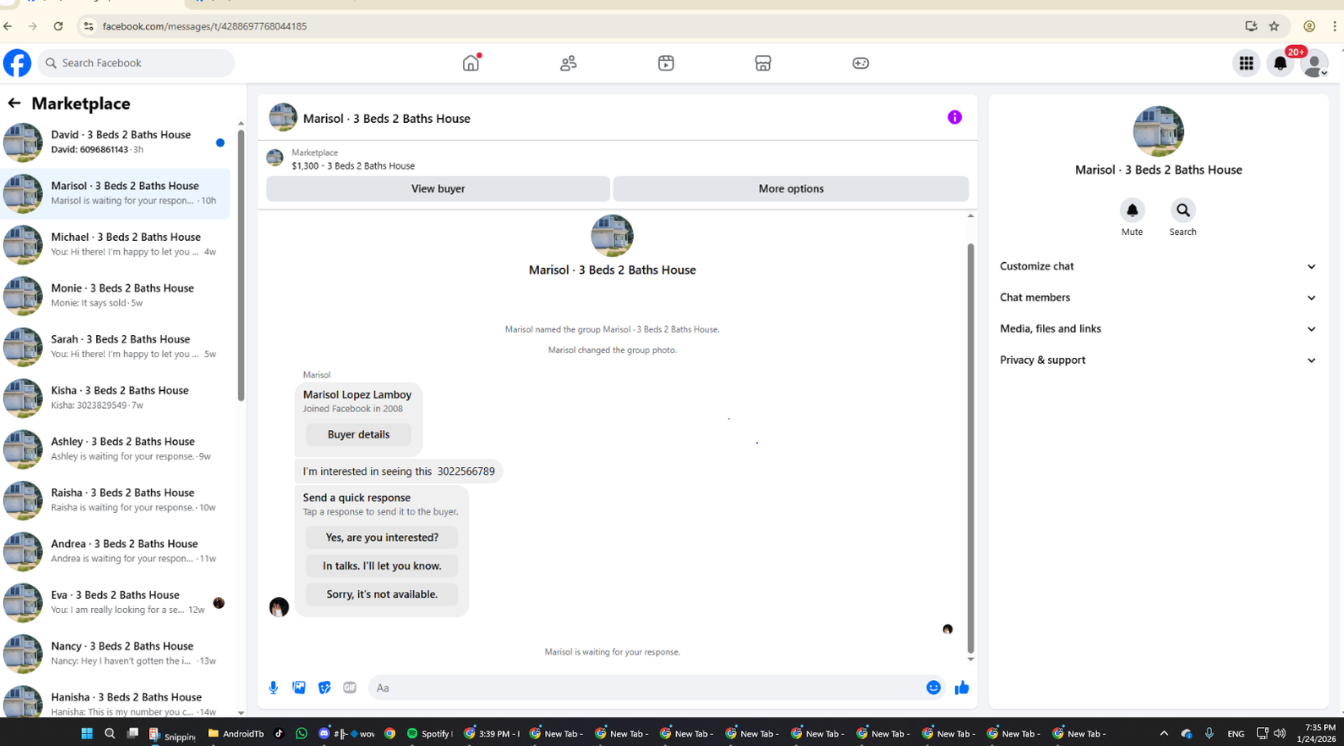Search in conversation using the magnifier icon
1344x746 pixels.
tap(1183, 210)
